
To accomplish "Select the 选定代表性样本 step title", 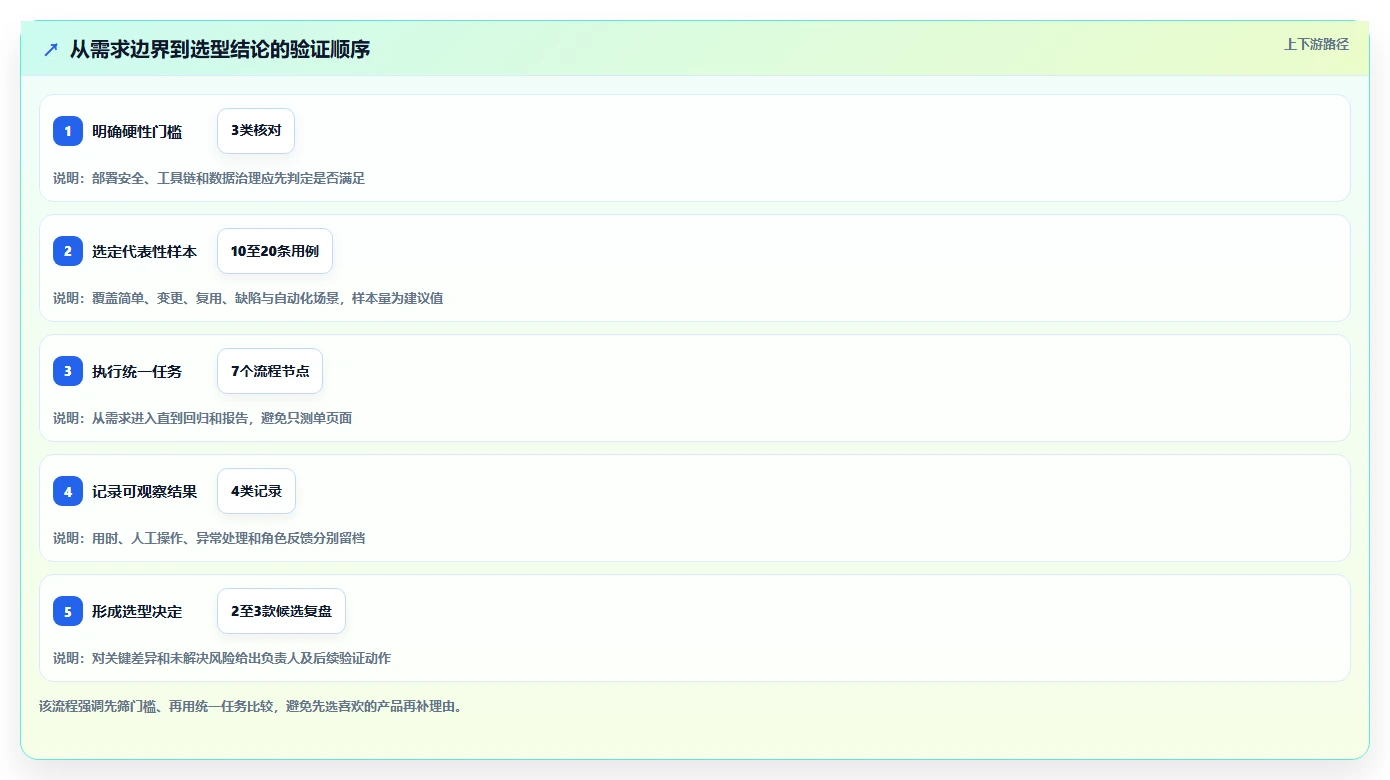I will (145, 251).
